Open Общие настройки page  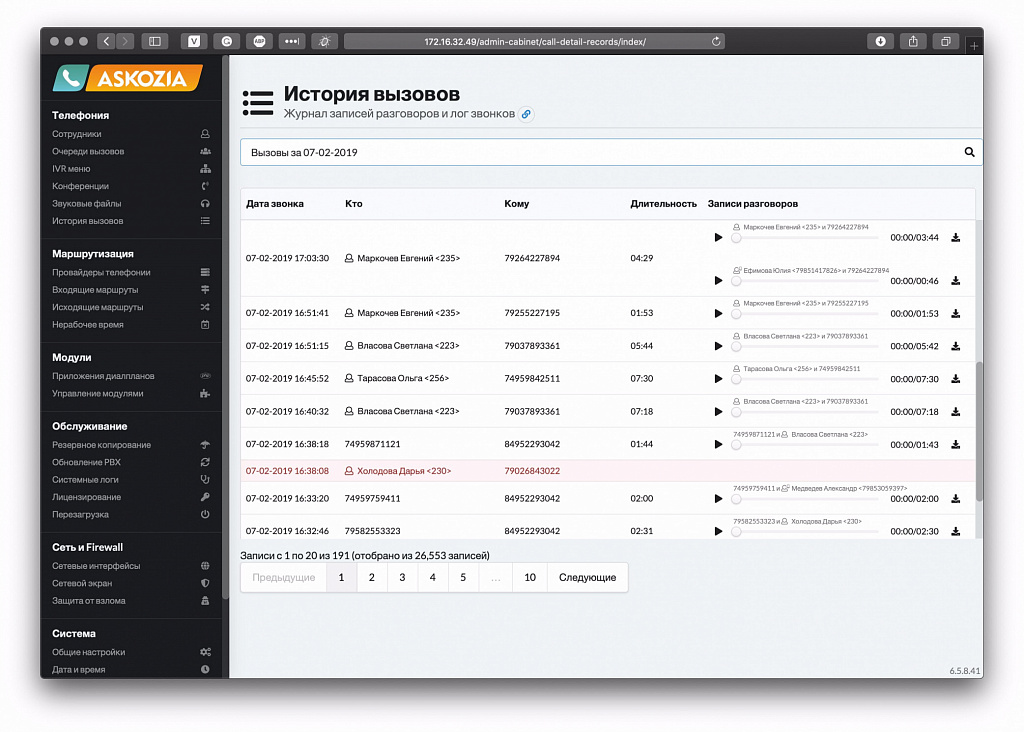point(89,652)
